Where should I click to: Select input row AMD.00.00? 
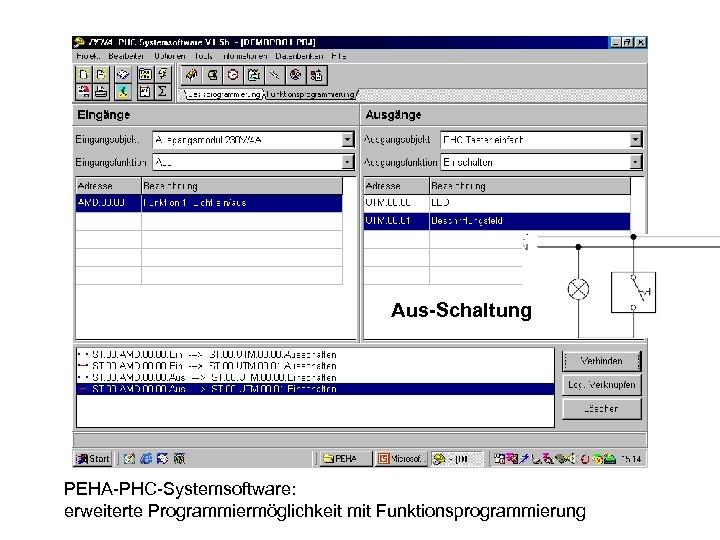209,203
